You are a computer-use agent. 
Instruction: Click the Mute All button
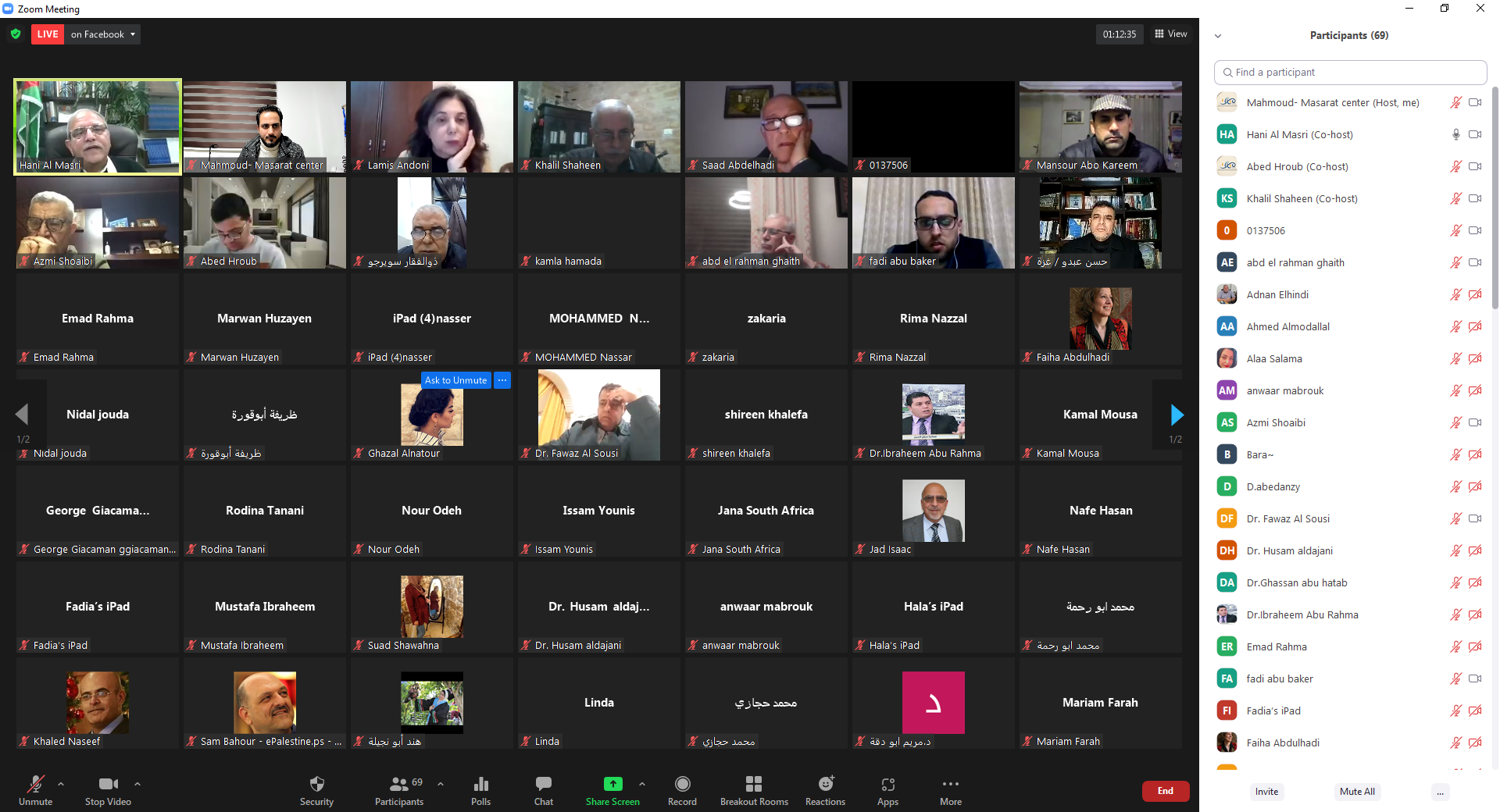tap(1356, 792)
